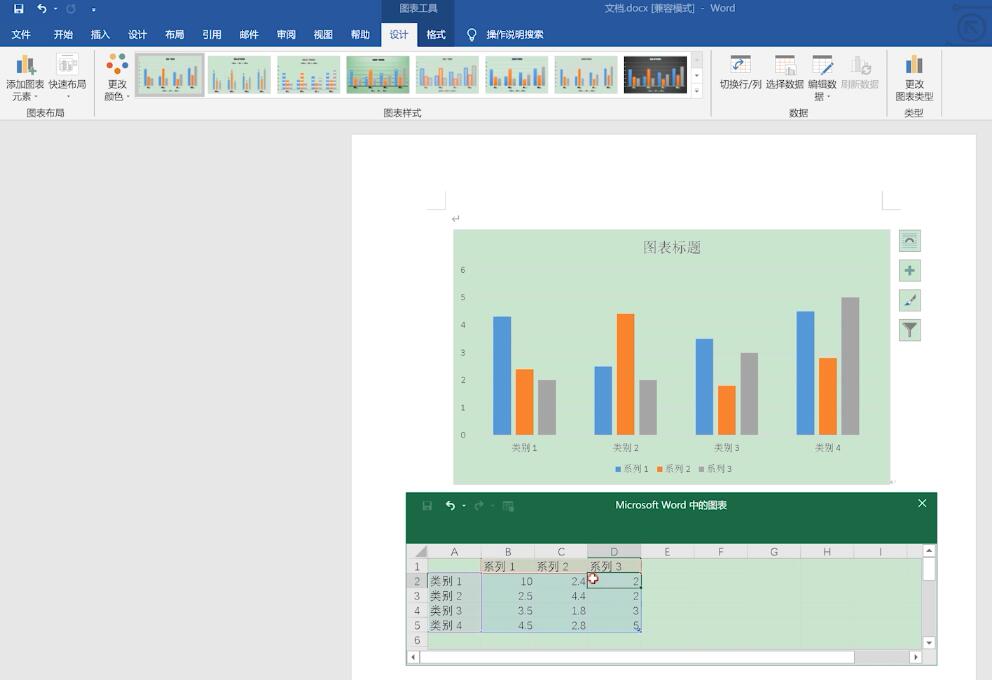
Task: Switch to chart tools 格式 tab
Action: tap(436, 35)
